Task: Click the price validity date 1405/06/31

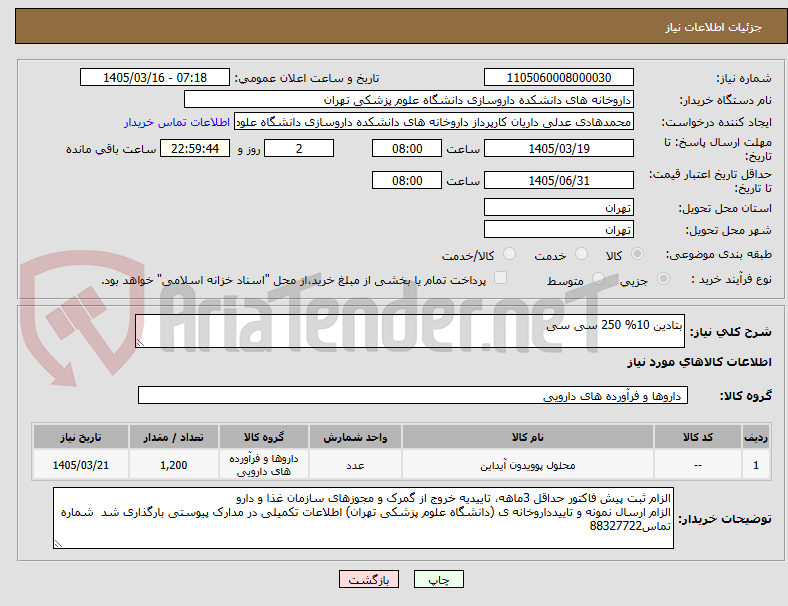Action: [558, 180]
